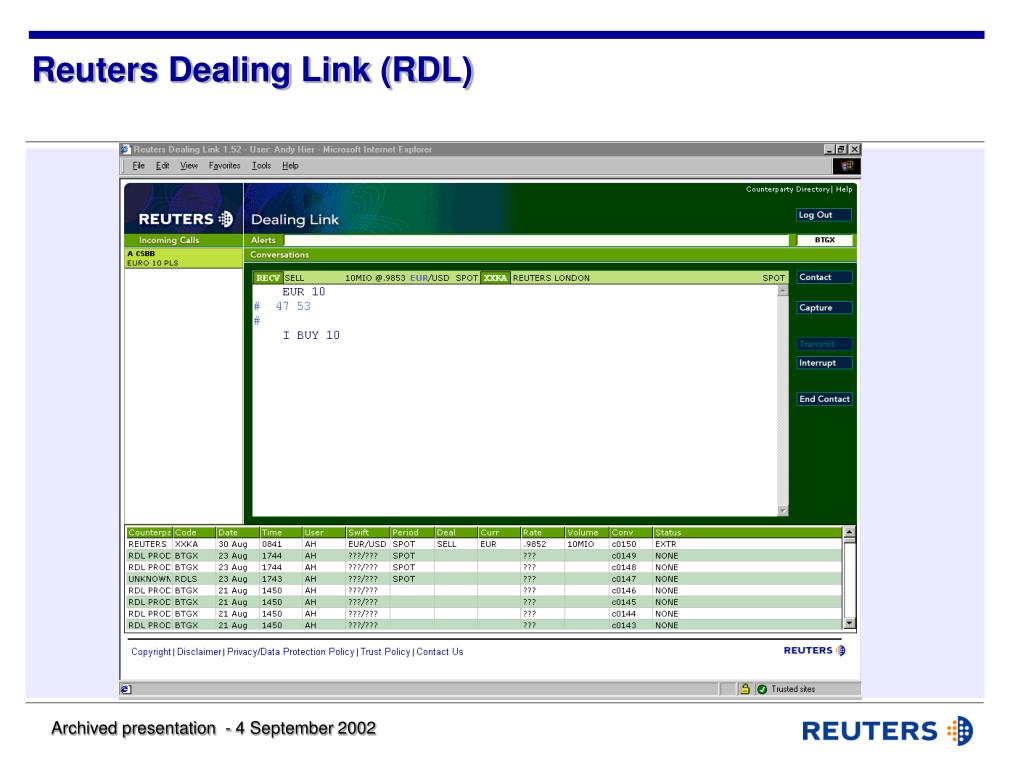Click the Interrupt button
1024x768 pixels.
point(824,363)
